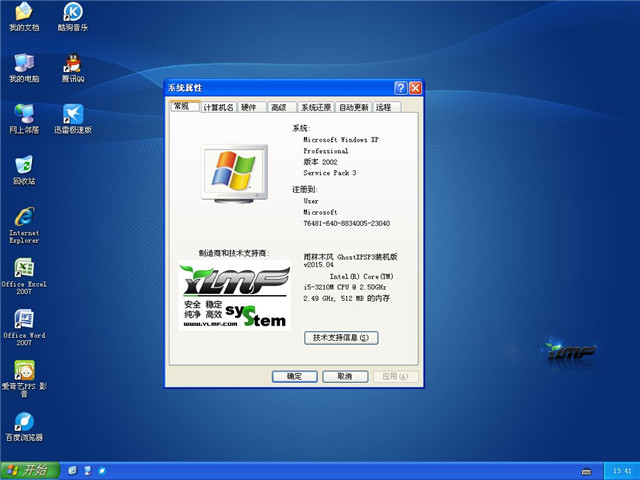Confirm with the 确定 button
The width and height of the screenshot is (640, 480).
click(x=295, y=376)
